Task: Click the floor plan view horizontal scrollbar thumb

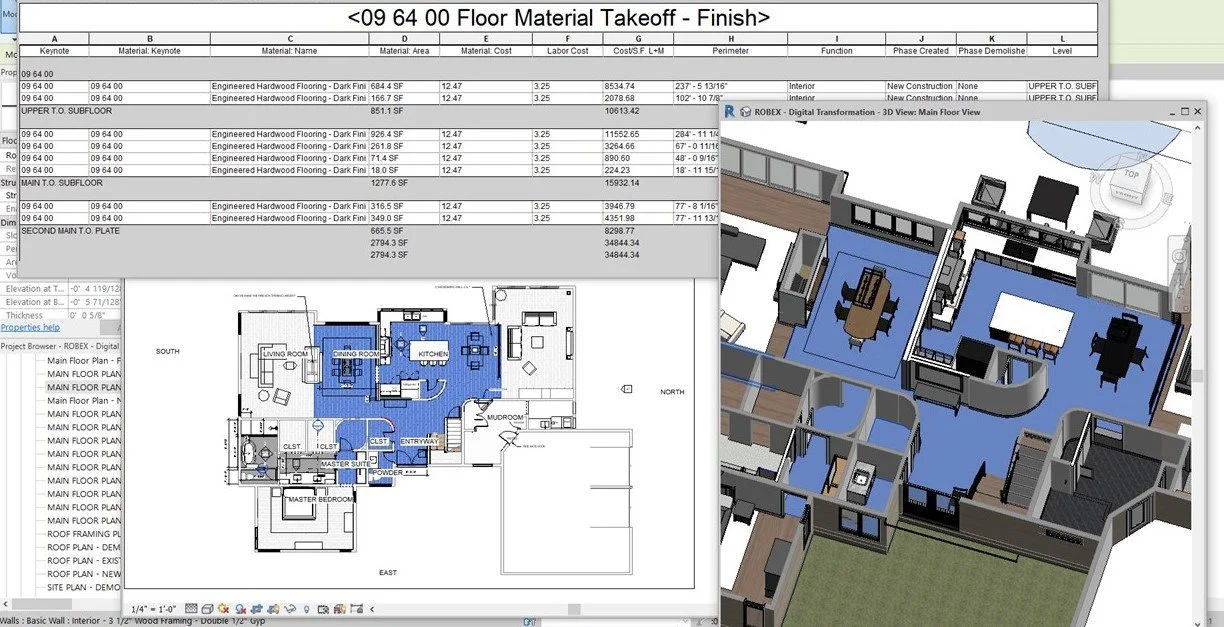Action: pyautogui.click(x=573, y=609)
